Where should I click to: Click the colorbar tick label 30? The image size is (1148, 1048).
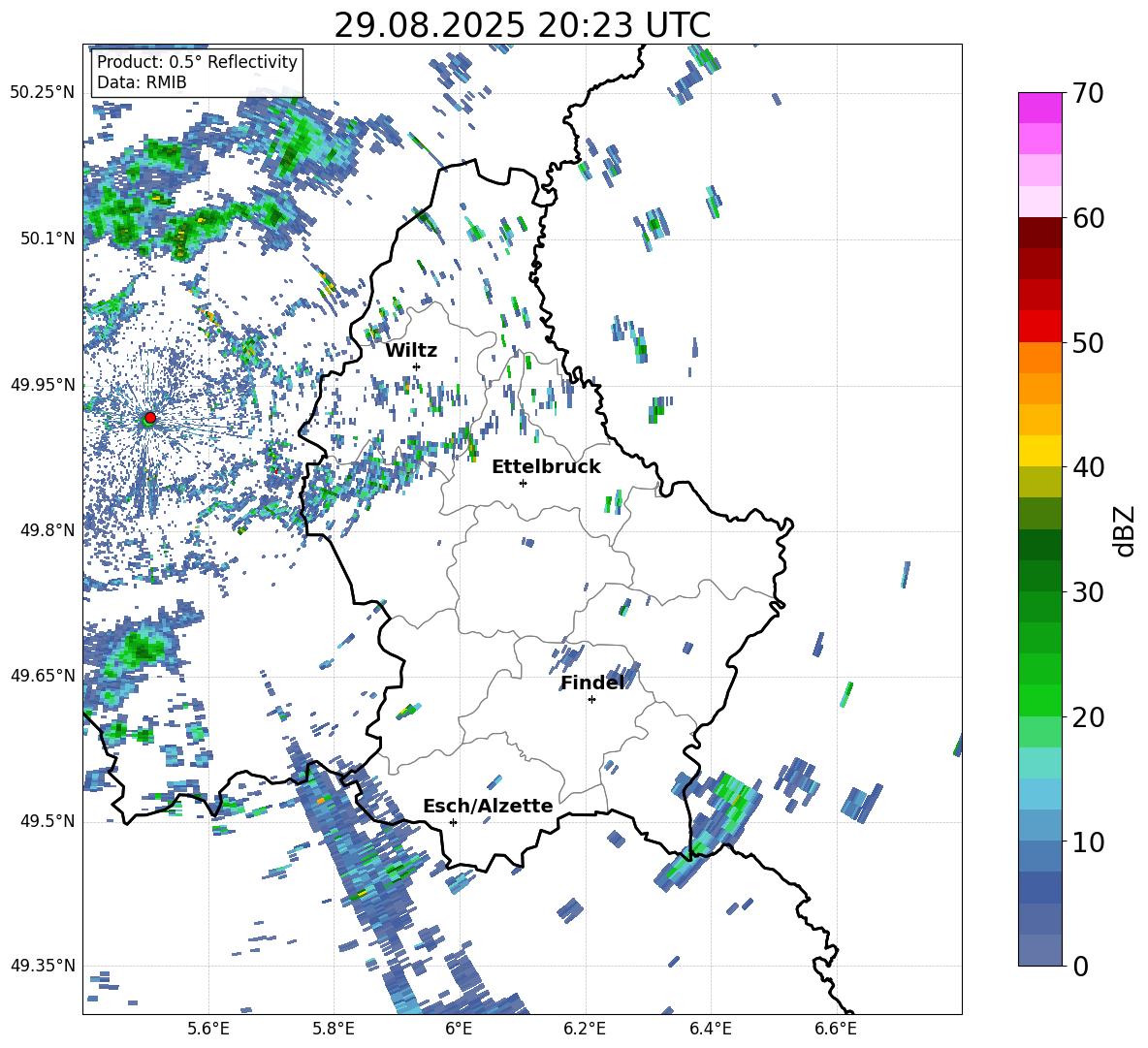(x=1087, y=592)
